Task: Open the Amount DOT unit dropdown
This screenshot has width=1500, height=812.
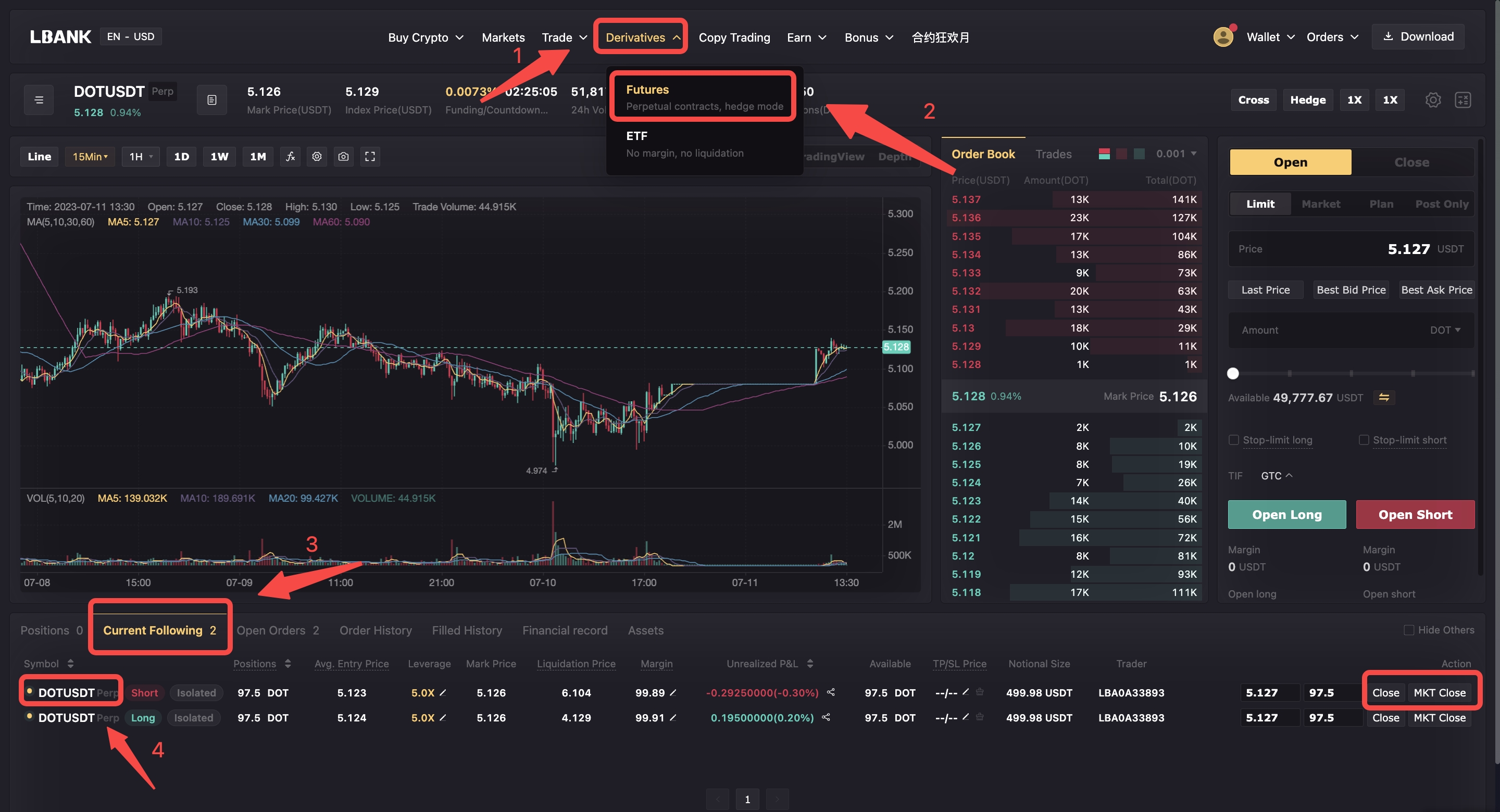Action: [x=1445, y=330]
